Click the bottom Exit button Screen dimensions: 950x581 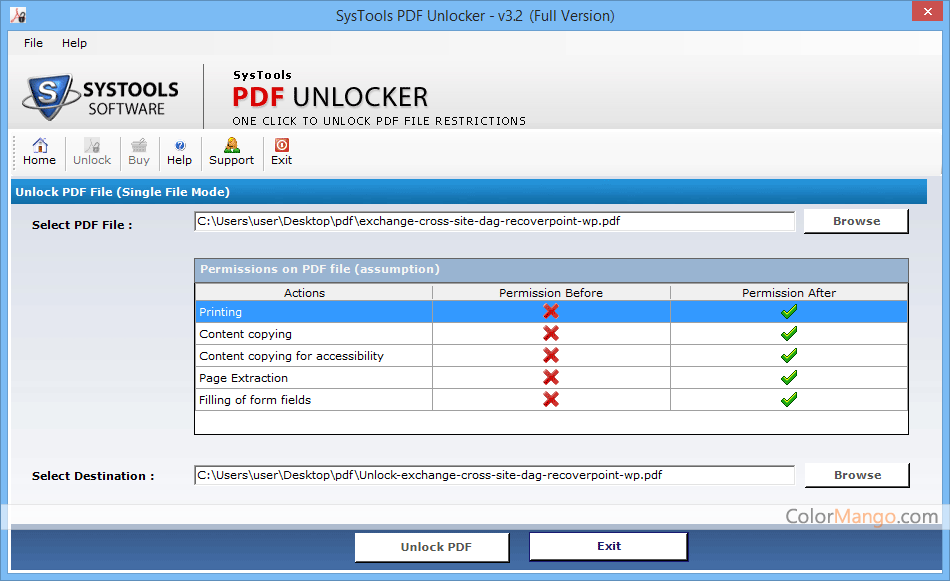tap(608, 547)
